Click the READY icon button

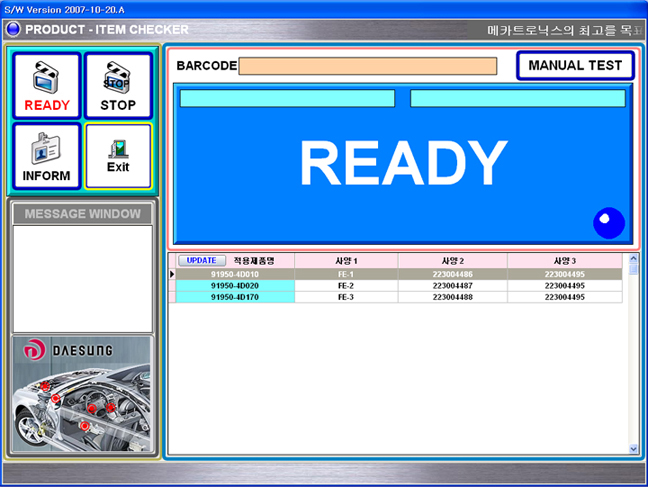tap(46, 86)
